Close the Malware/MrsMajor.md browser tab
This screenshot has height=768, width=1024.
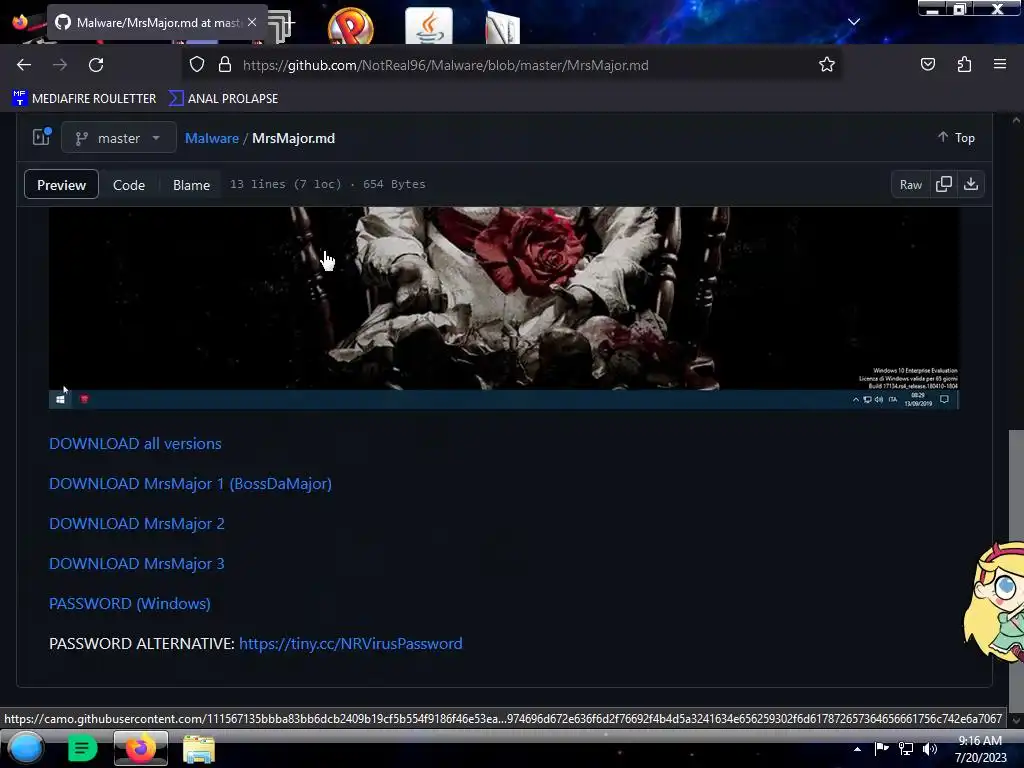click(x=252, y=22)
